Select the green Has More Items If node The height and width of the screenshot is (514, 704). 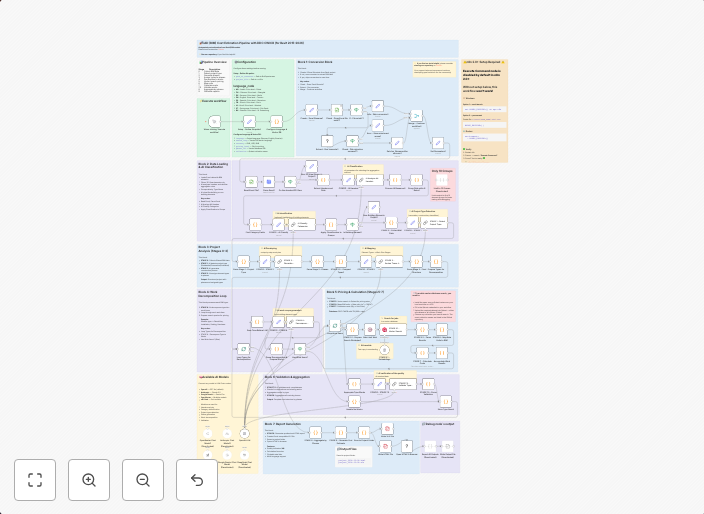tap(300, 349)
